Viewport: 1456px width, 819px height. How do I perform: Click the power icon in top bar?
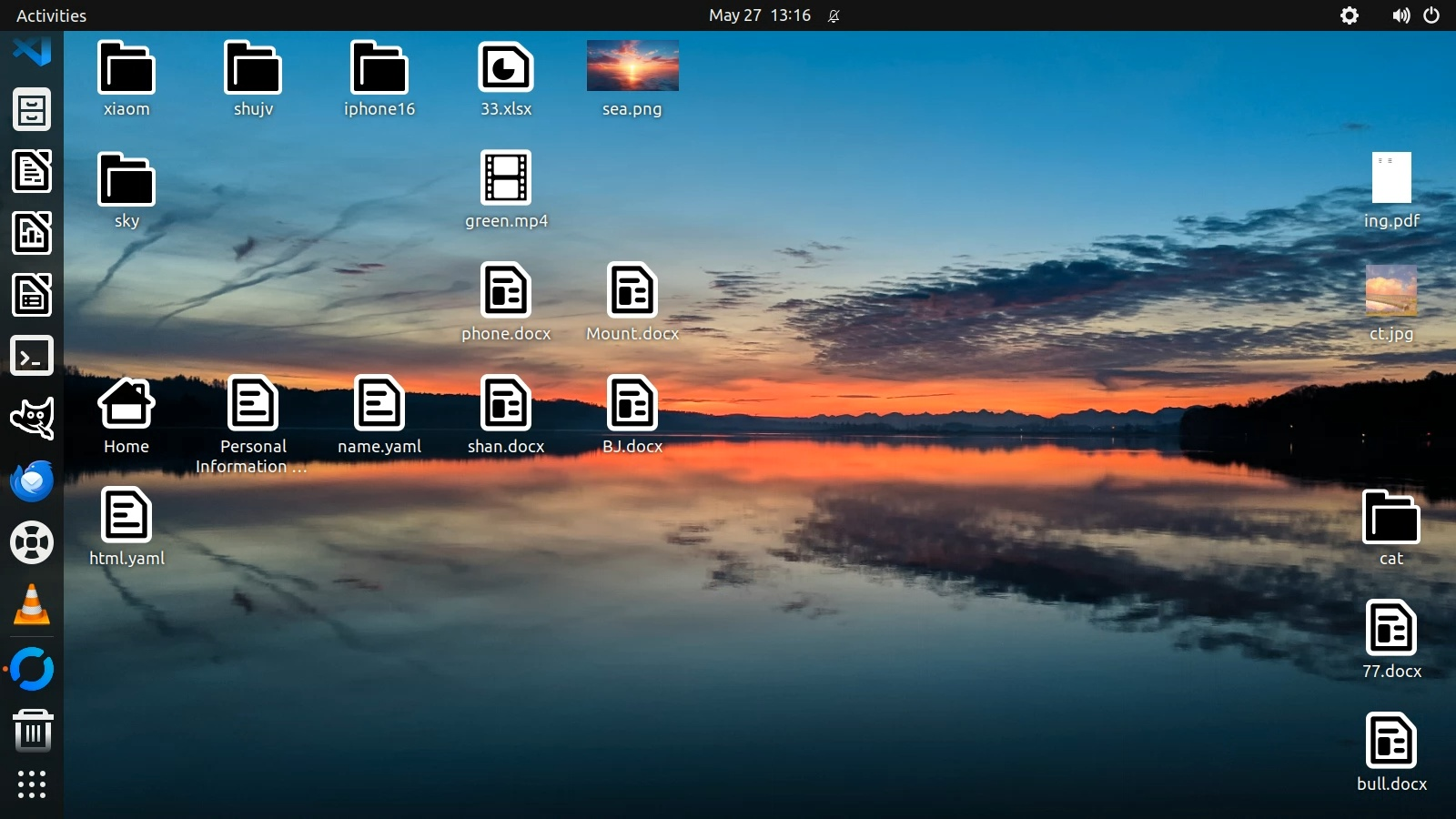point(1431,15)
